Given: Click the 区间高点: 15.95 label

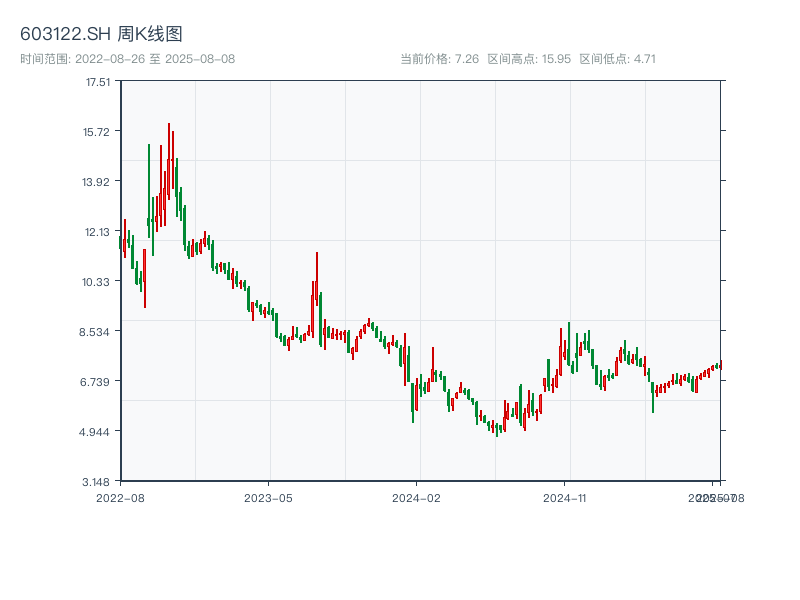Looking at the screenshot, I should coord(529,59).
